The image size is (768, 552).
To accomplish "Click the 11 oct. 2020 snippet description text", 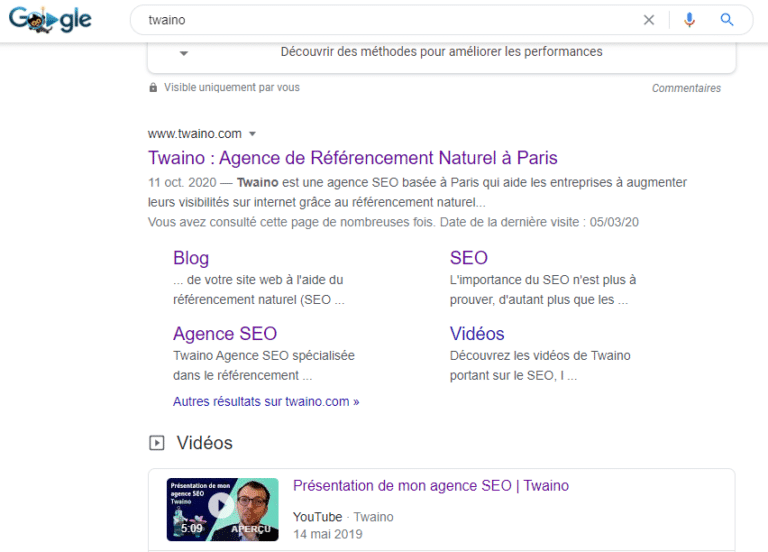I will tap(417, 192).
